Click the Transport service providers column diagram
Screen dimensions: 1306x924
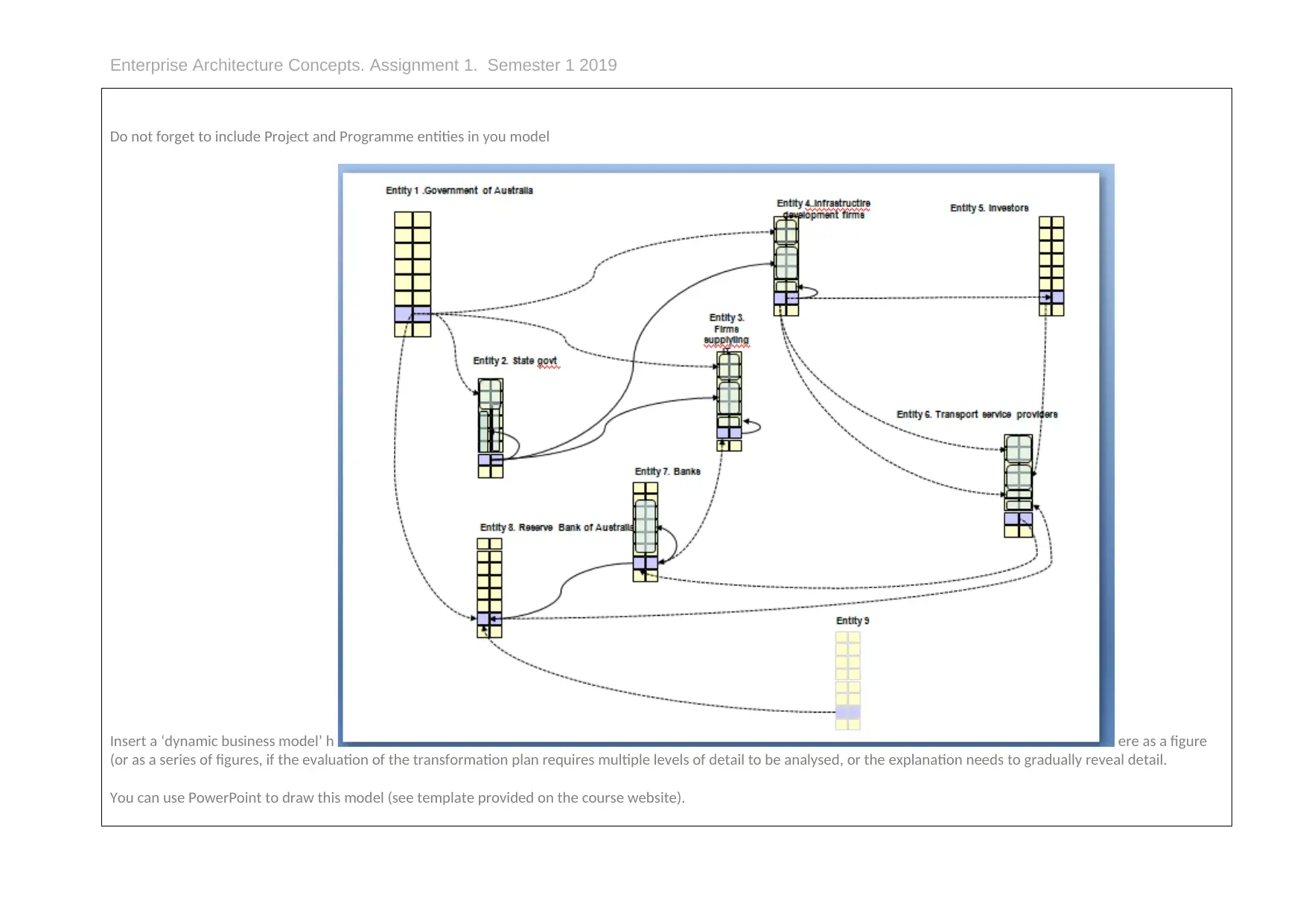click(x=1019, y=486)
